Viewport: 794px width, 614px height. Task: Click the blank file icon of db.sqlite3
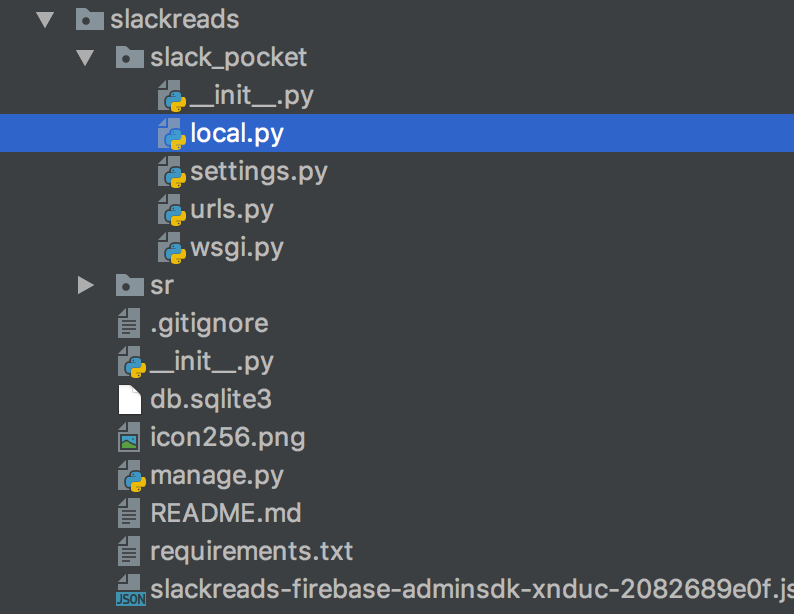click(130, 399)
